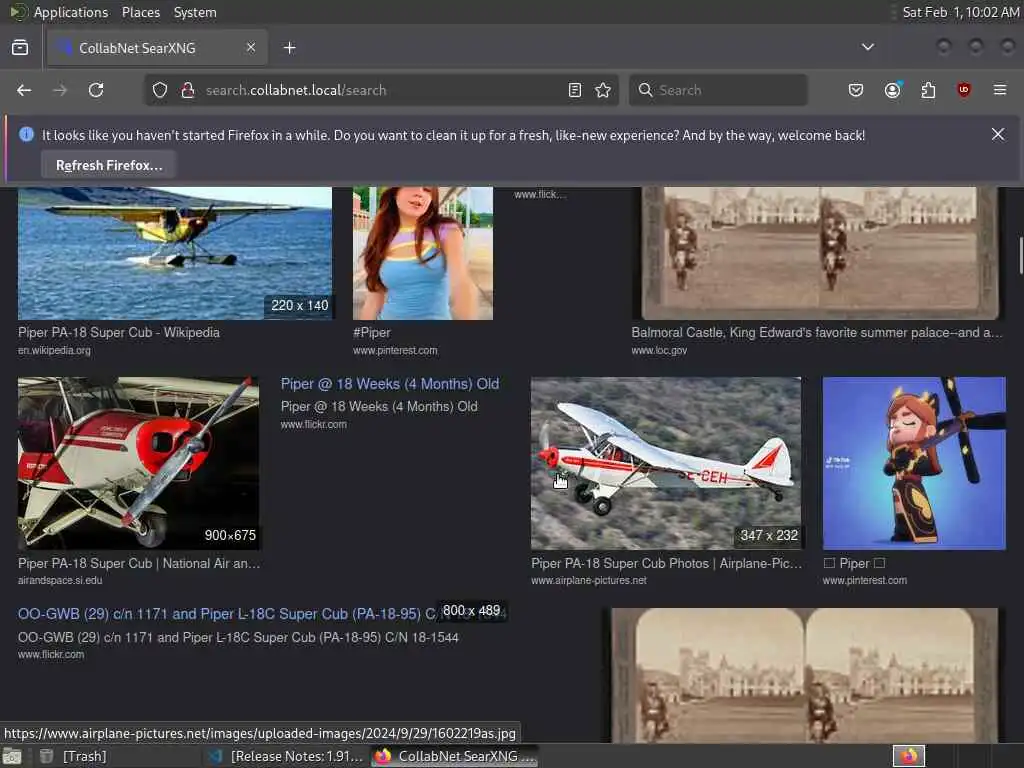Click the en.wikipedia.org source text

point(54,350)
